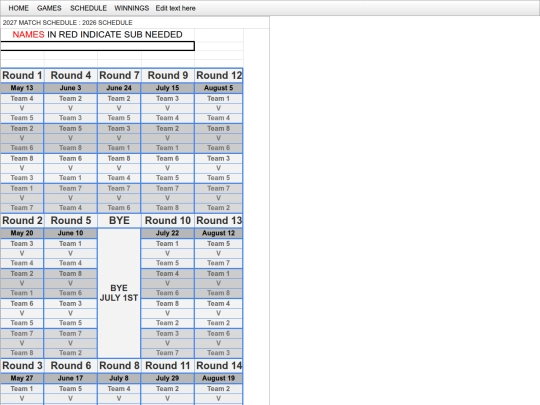The image size is (540, 405).
Task: Click 'Team 5' directly beneath the August 12 date
Action: click(x=219, y=243)
